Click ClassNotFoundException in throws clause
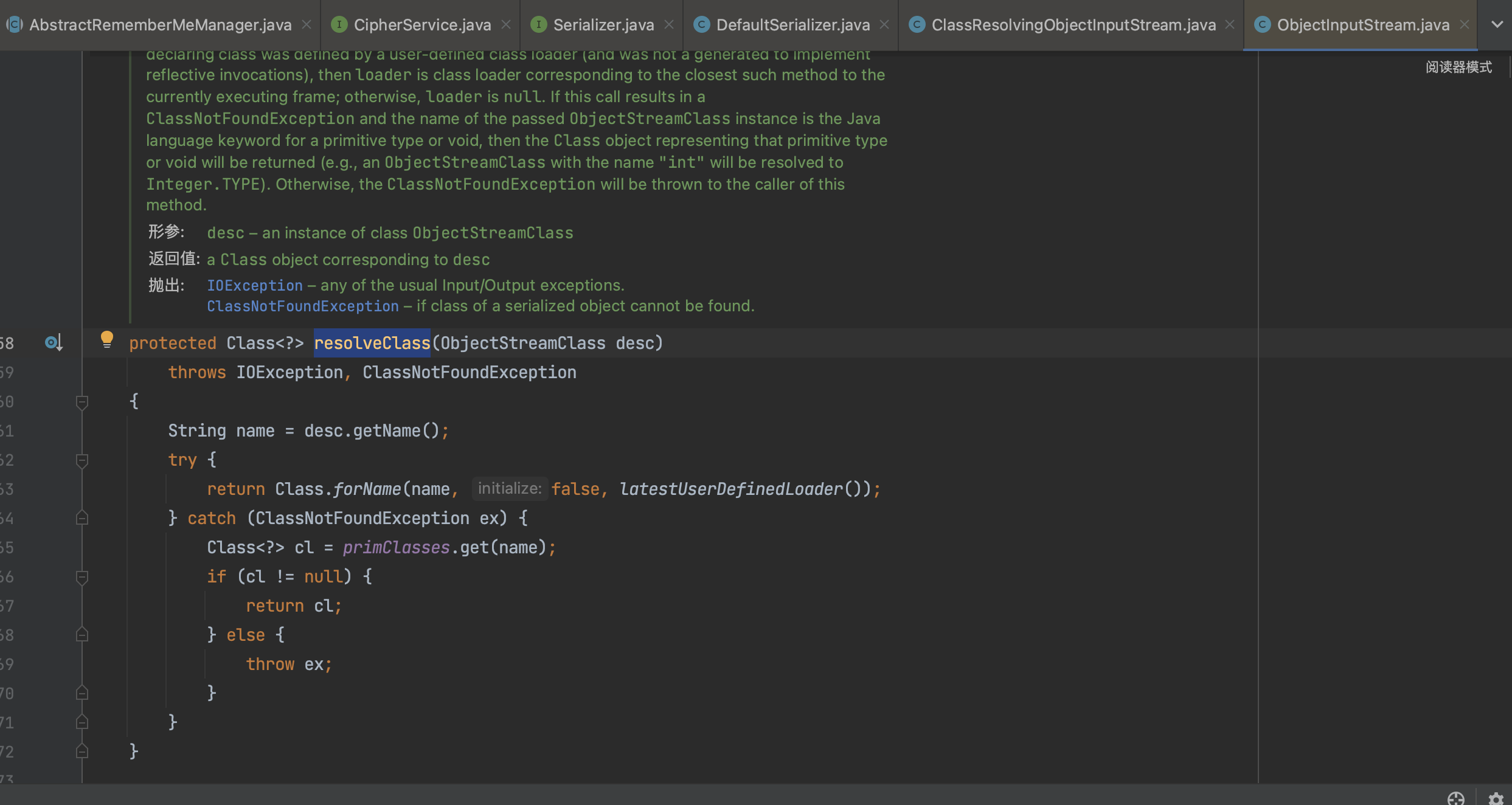 pos(470,372)
